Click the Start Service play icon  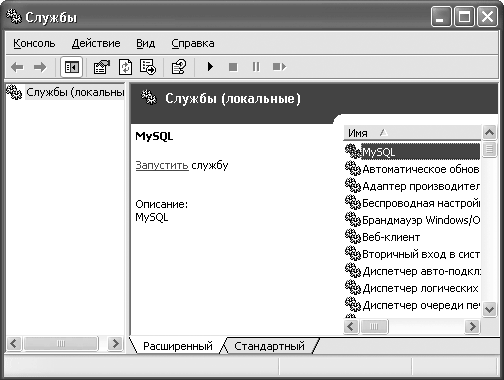point(210,67)
